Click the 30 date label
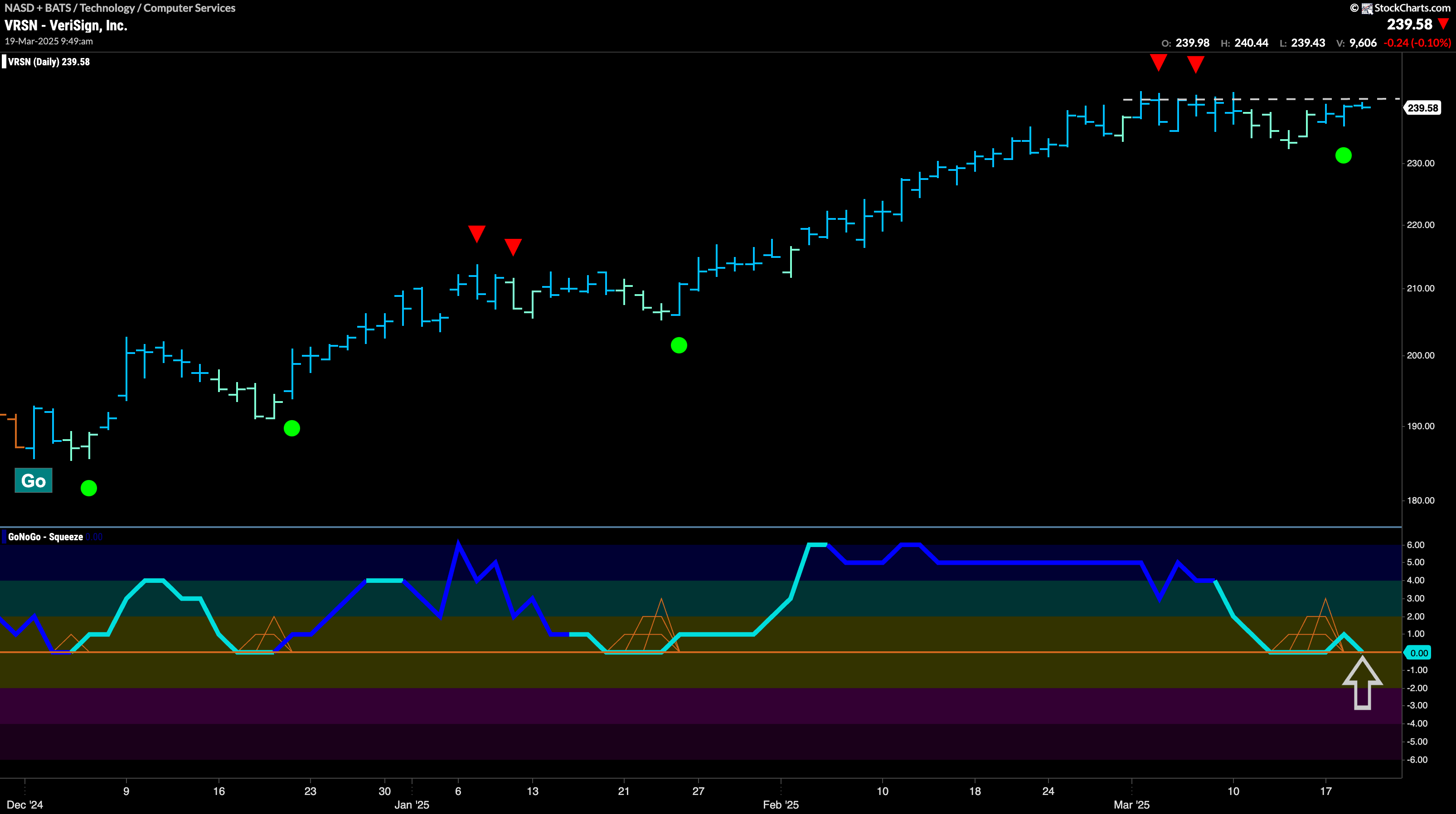 point(384,791)
